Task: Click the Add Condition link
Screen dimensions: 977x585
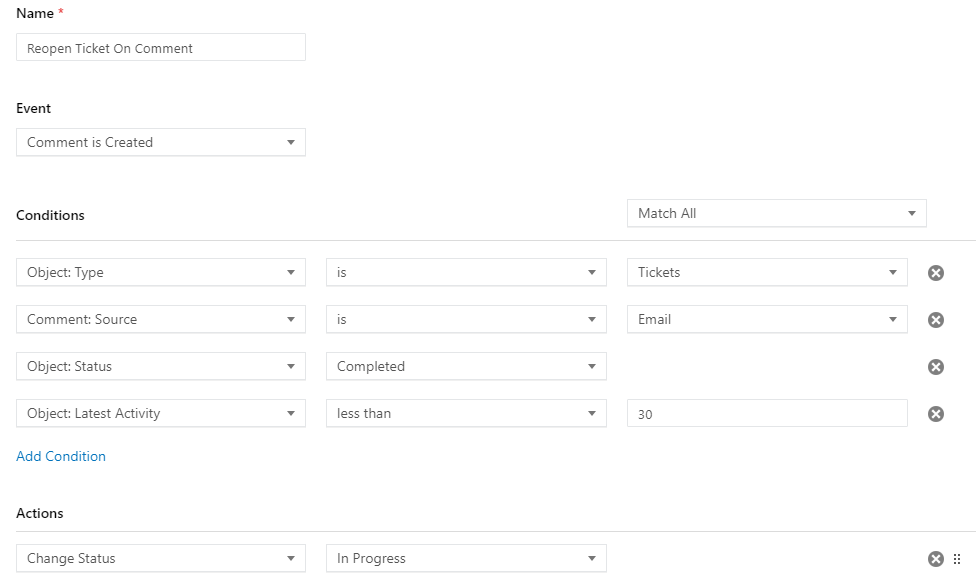Action: coord(61,456)
